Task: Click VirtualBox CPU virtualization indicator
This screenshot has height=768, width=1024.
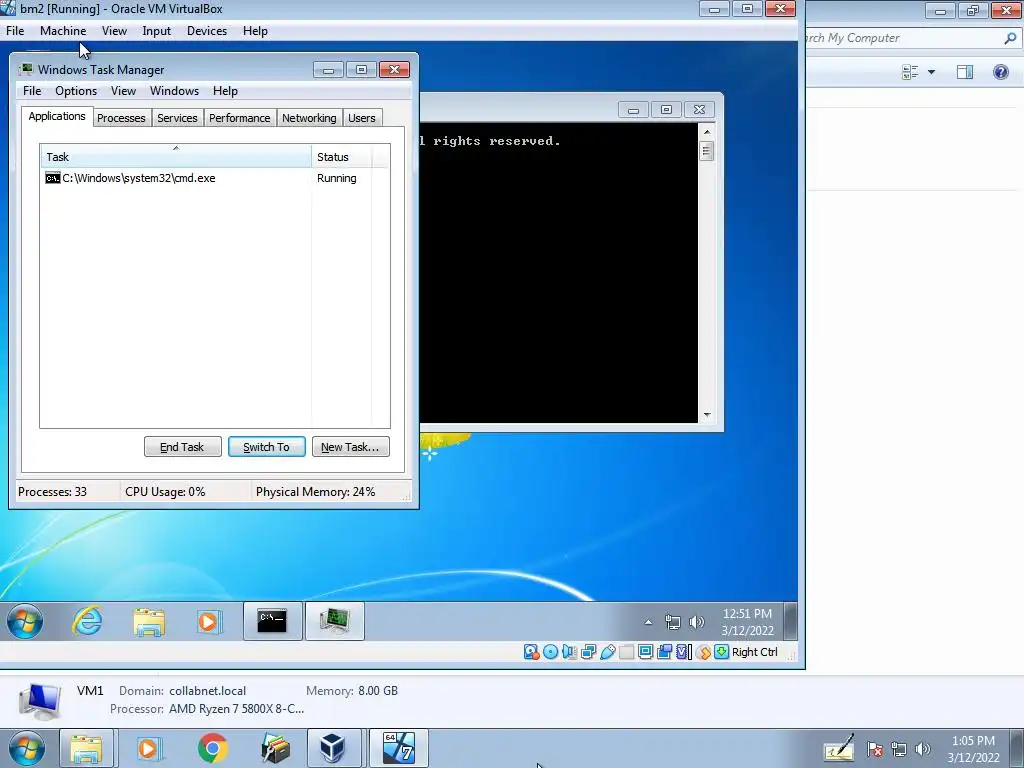Action: (683, 652)
